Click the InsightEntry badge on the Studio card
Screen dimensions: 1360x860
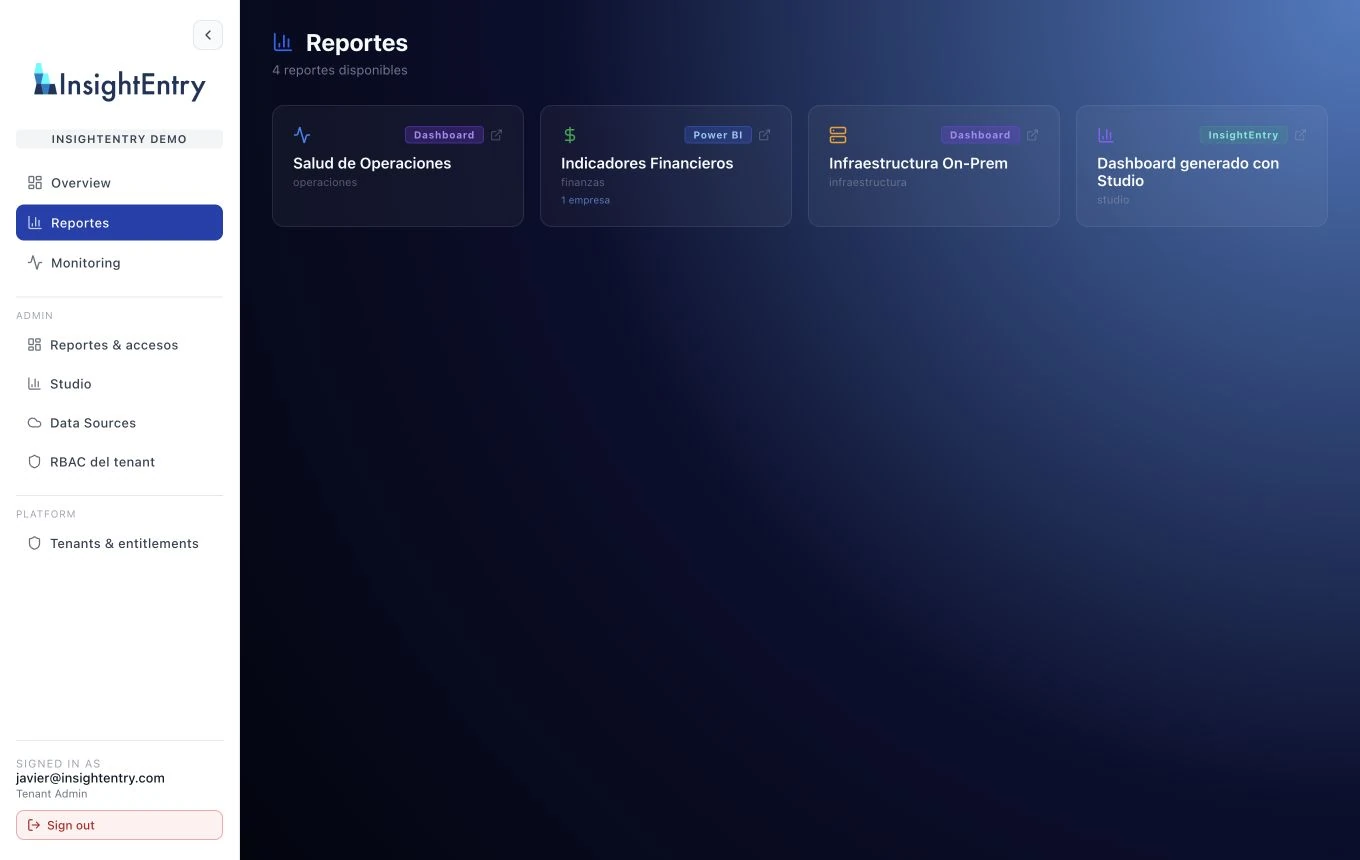(x=1243, y=135)
